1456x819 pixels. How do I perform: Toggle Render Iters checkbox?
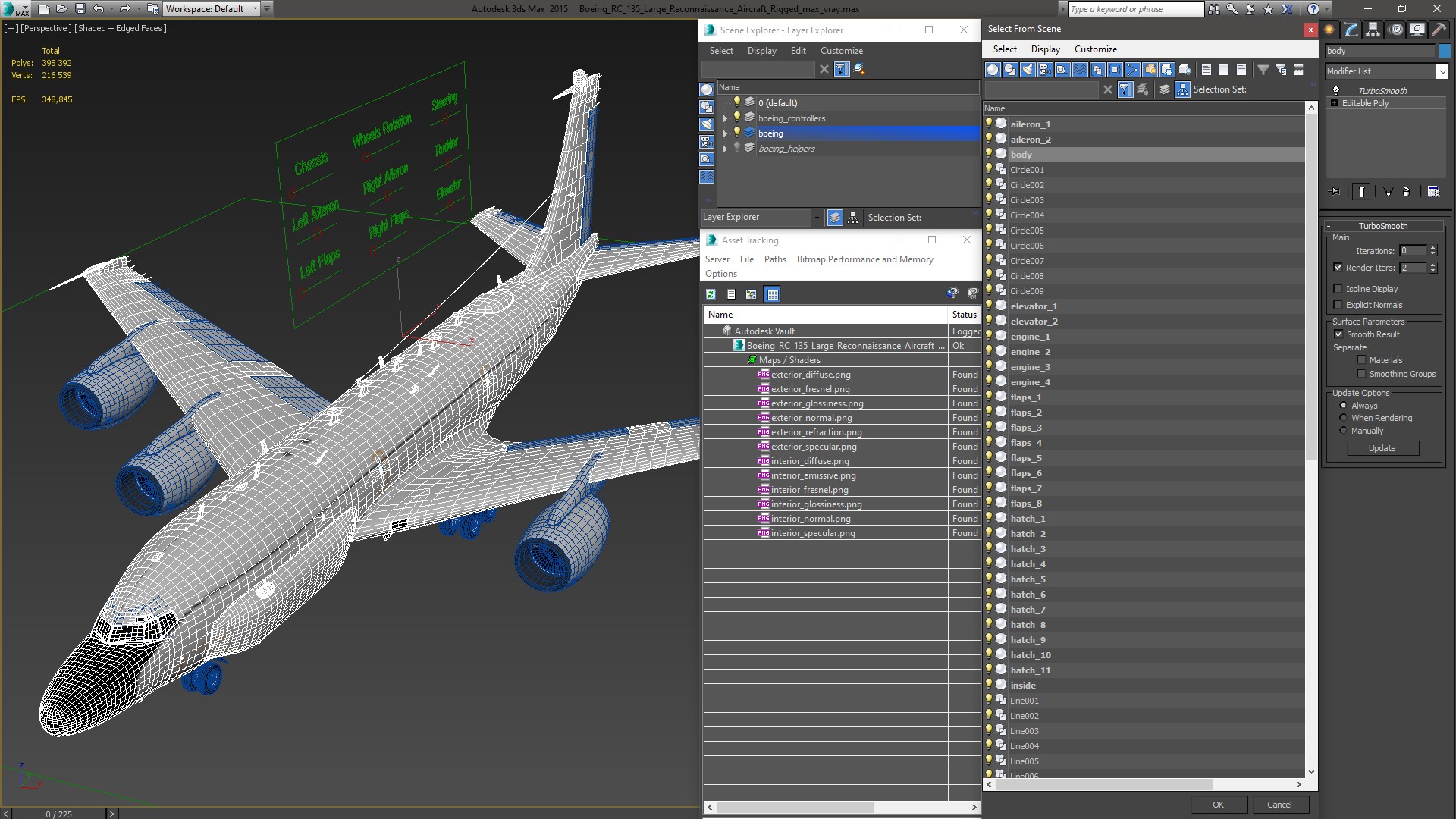pyautogui.click(x=1338, y=268)
